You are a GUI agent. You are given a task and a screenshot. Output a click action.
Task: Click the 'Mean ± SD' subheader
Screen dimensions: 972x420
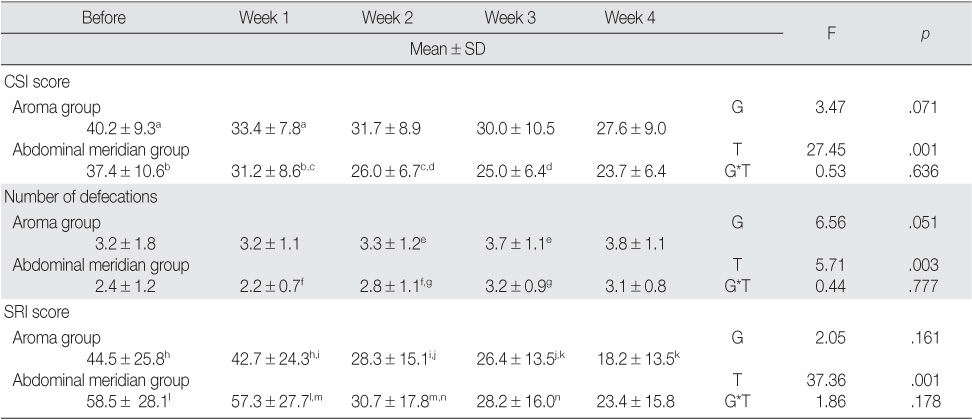tap(448, 50)
